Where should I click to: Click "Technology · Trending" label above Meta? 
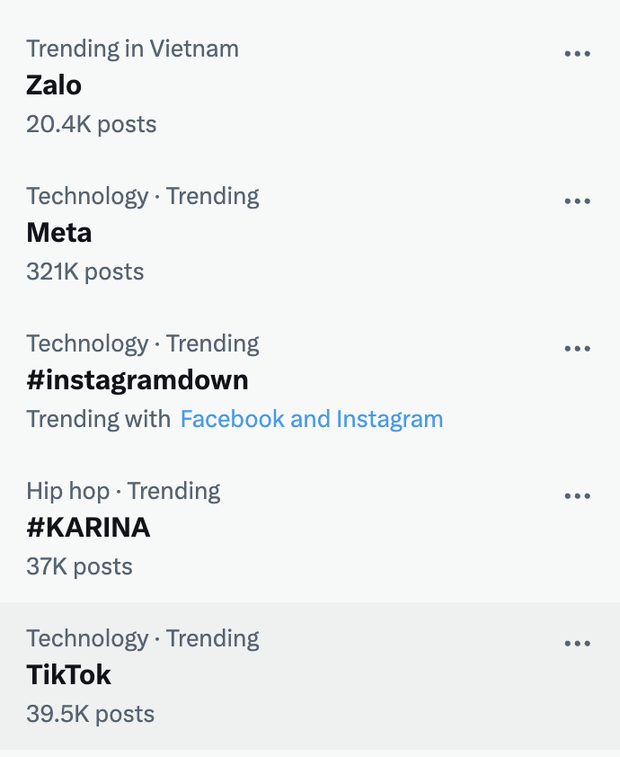click(142, 196)
